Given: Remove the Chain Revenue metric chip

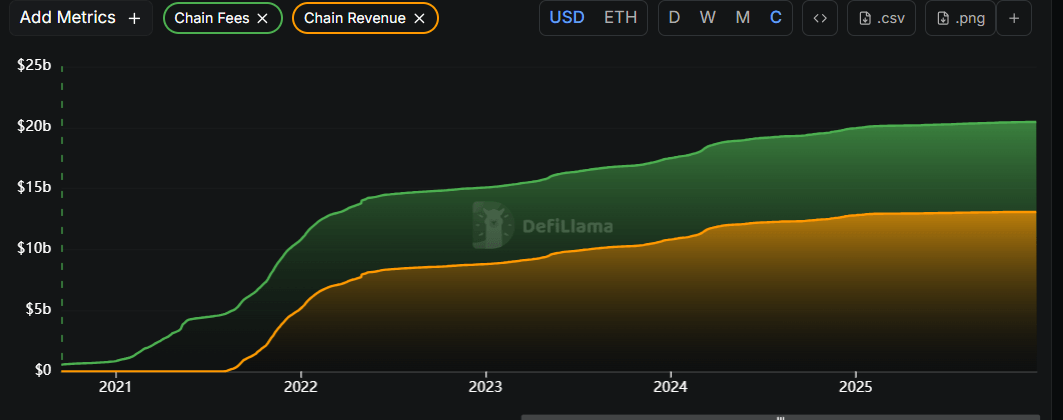Looking at the screenshot, I should pos(418,18).
